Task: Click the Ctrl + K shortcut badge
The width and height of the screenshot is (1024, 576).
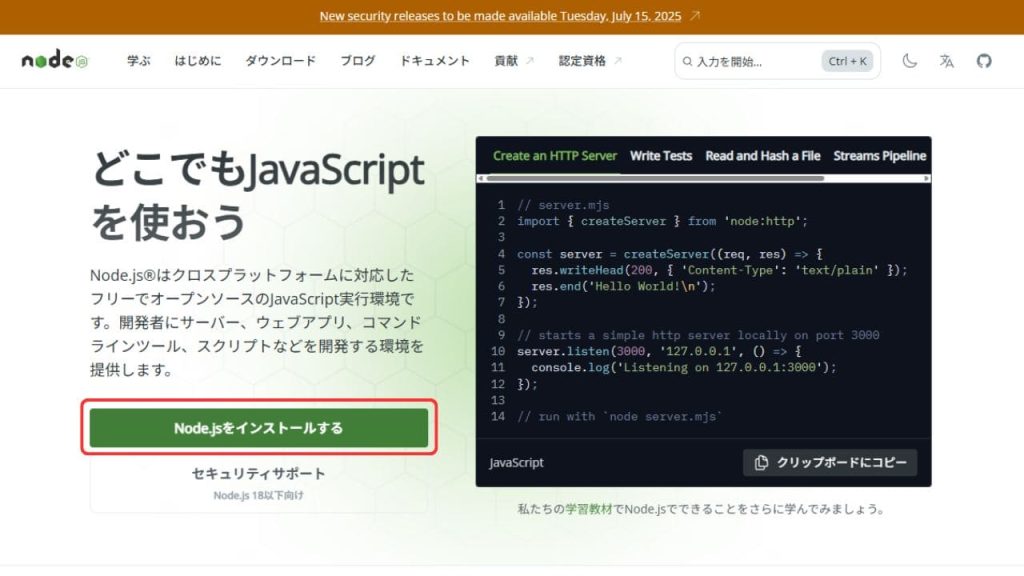Action: coord(847,61)
